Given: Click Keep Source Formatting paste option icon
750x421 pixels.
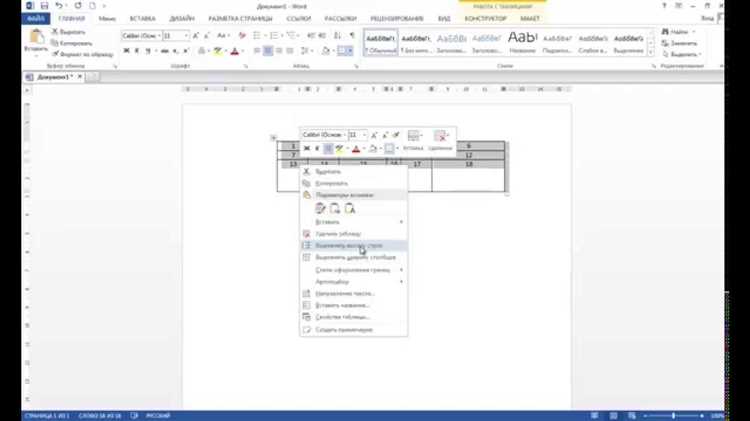Looking at the screenshot, I should (320, 209).
